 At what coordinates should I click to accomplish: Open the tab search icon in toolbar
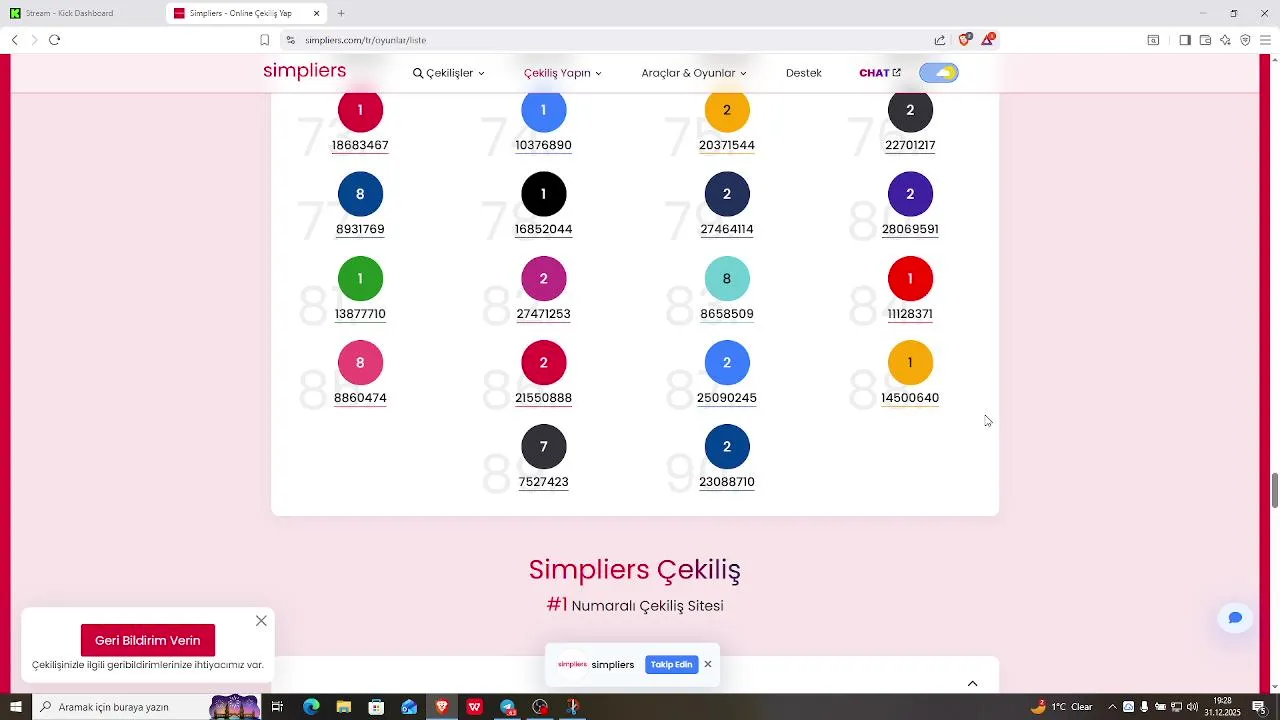pos(1153,40)
